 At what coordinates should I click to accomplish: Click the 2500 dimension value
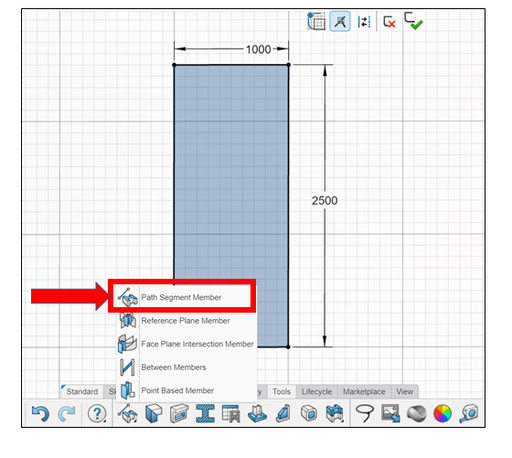325,201
